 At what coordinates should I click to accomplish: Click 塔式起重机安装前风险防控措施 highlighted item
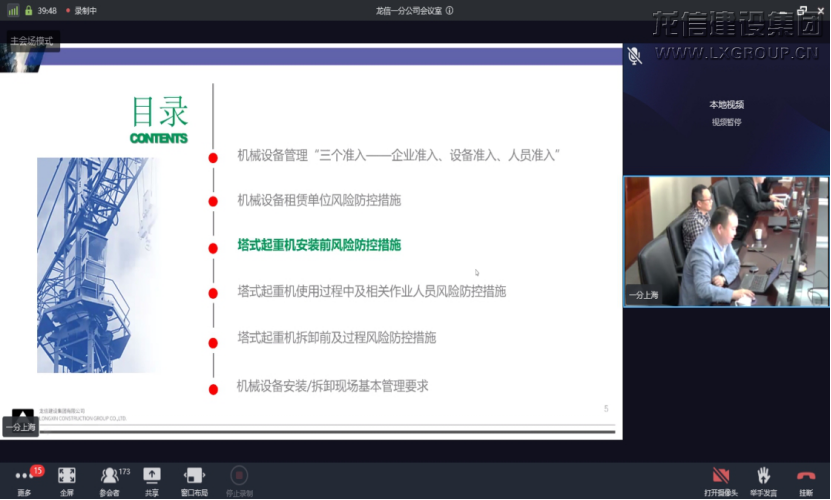pyautogui.click(x=319, y=245)
